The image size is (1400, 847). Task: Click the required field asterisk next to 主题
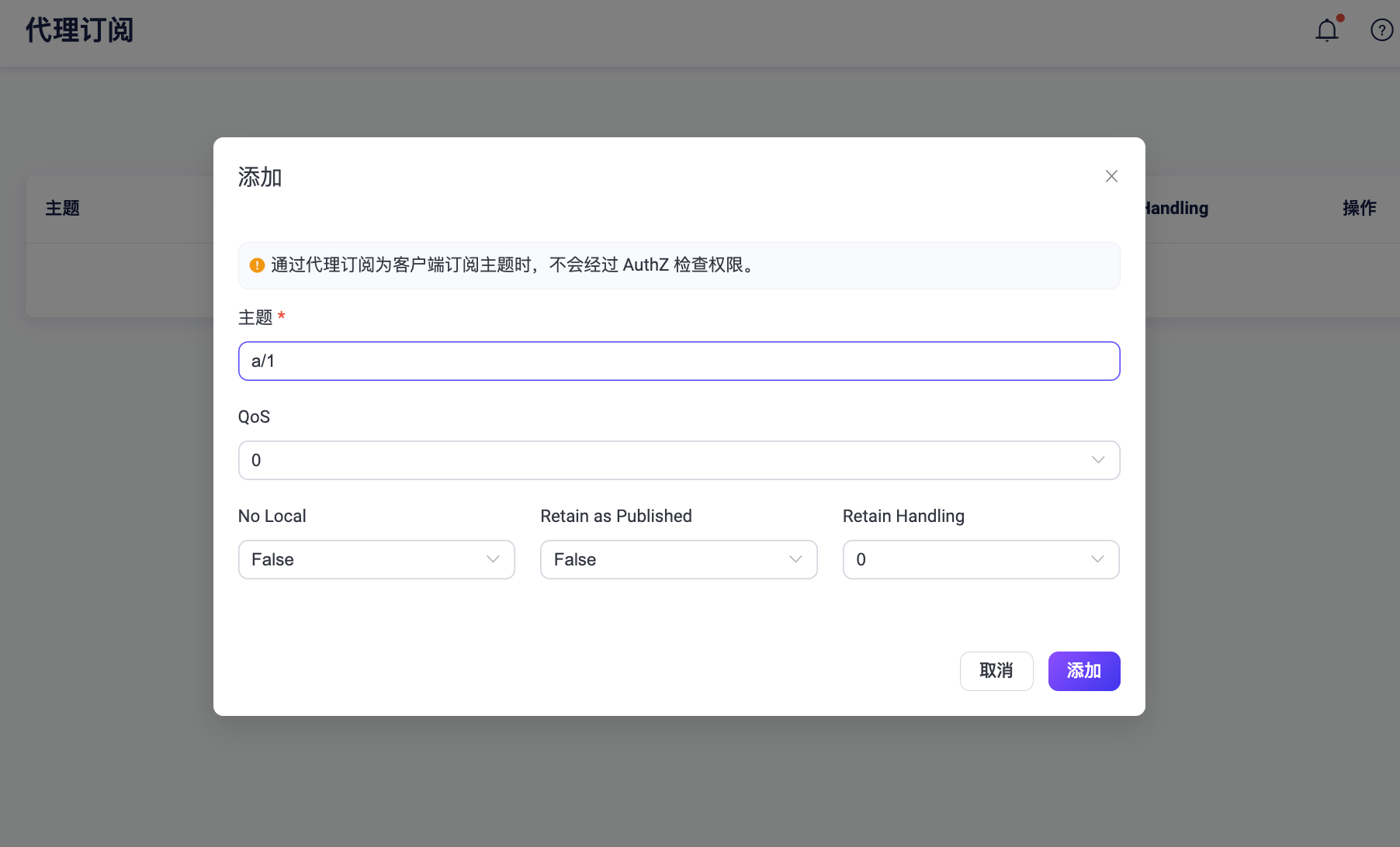[281, 316]
